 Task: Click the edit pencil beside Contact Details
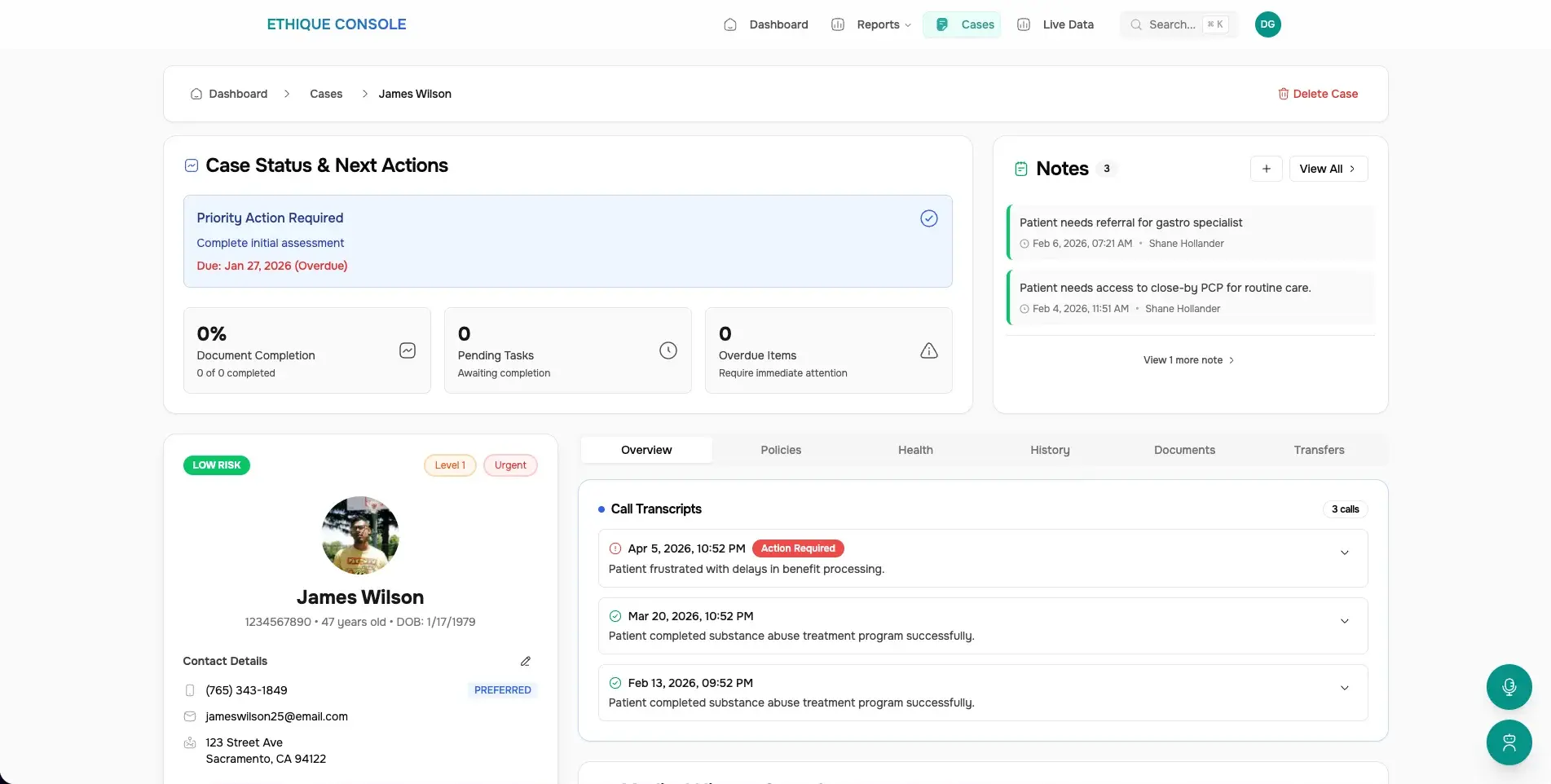tap(525, 661)
